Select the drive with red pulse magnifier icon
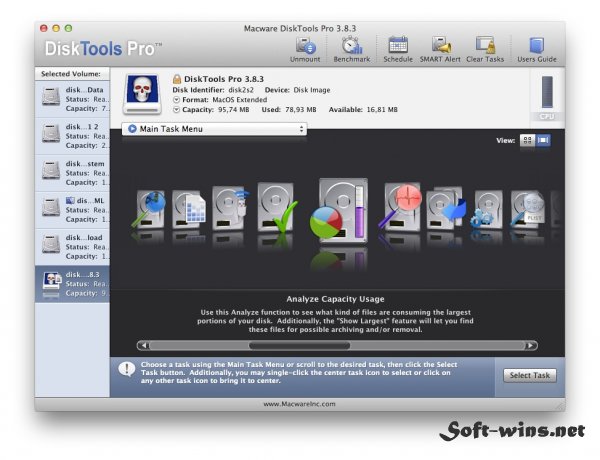600x460 pixels. [401, 208]
